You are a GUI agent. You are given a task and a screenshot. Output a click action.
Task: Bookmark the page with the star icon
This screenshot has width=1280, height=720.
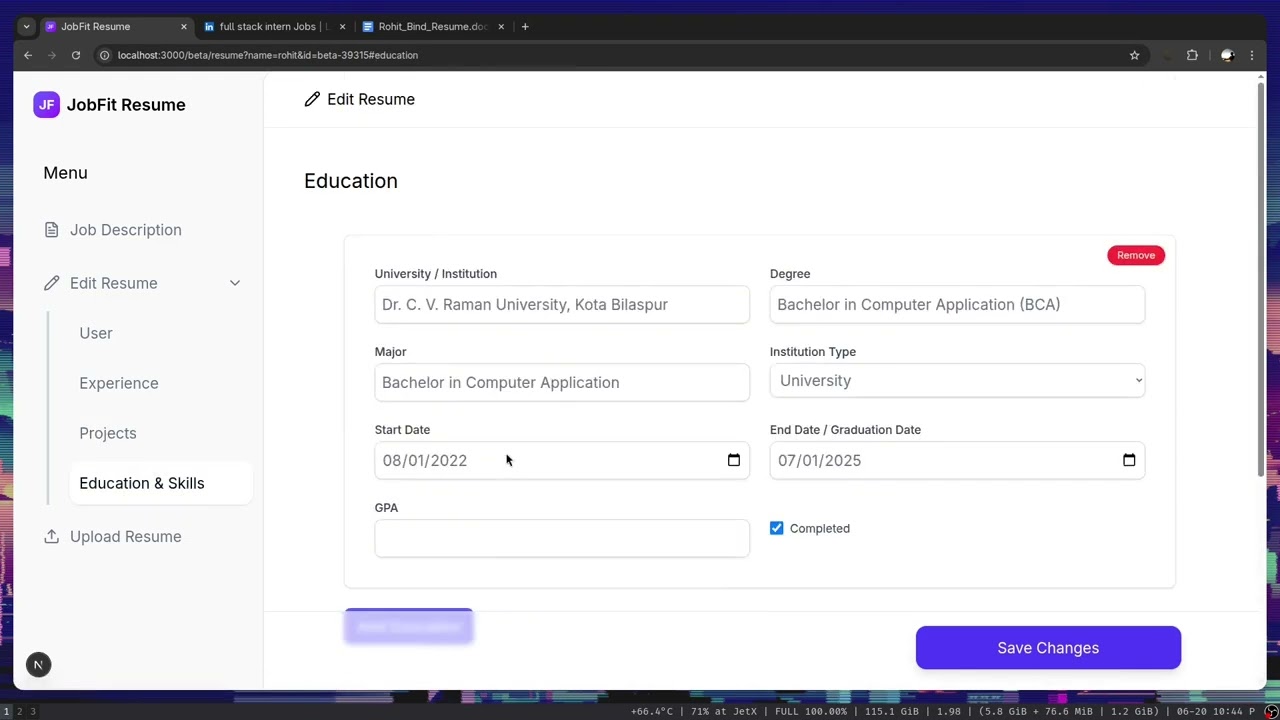1134,55
